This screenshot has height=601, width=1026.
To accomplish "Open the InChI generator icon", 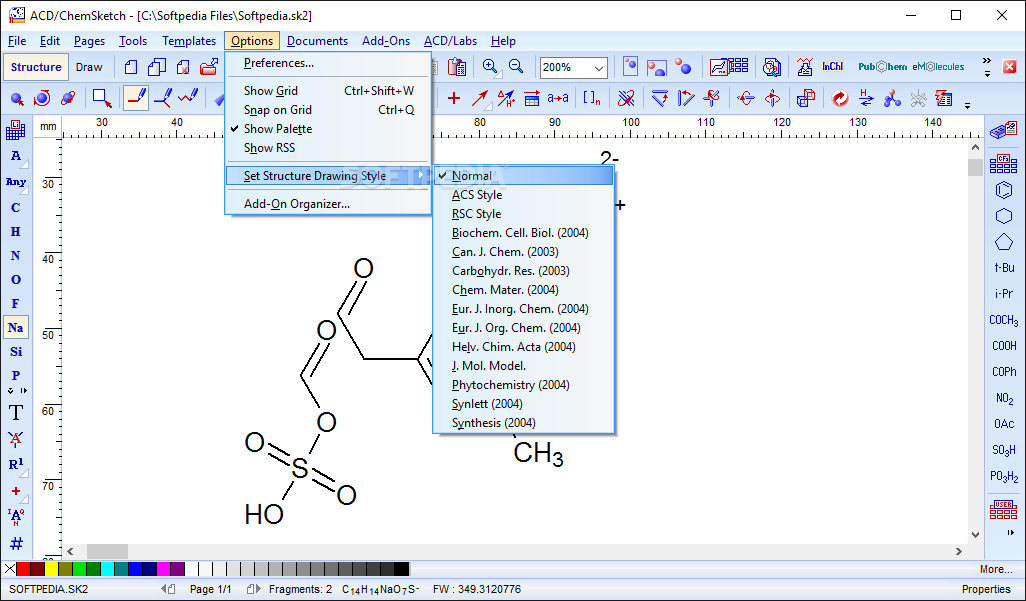I will click(832, 67).
